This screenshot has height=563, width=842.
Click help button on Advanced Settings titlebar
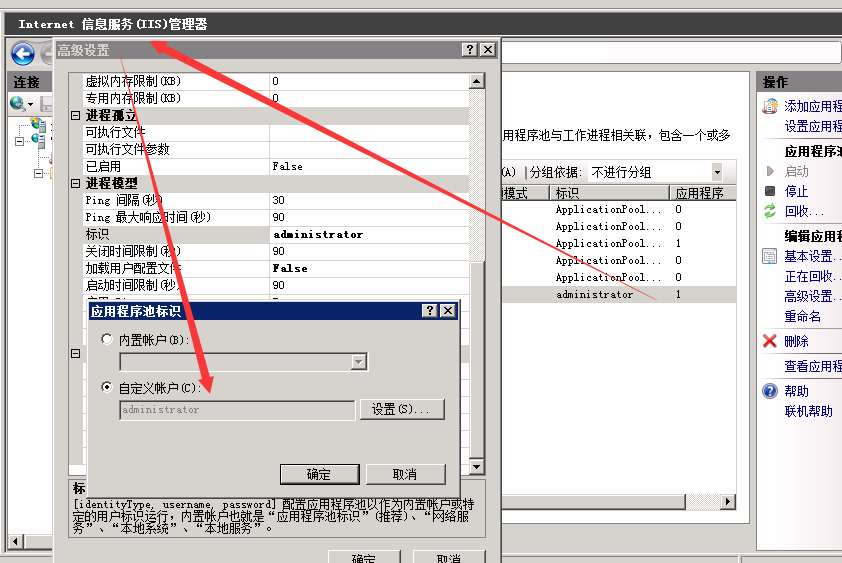(x=470, y=49)
